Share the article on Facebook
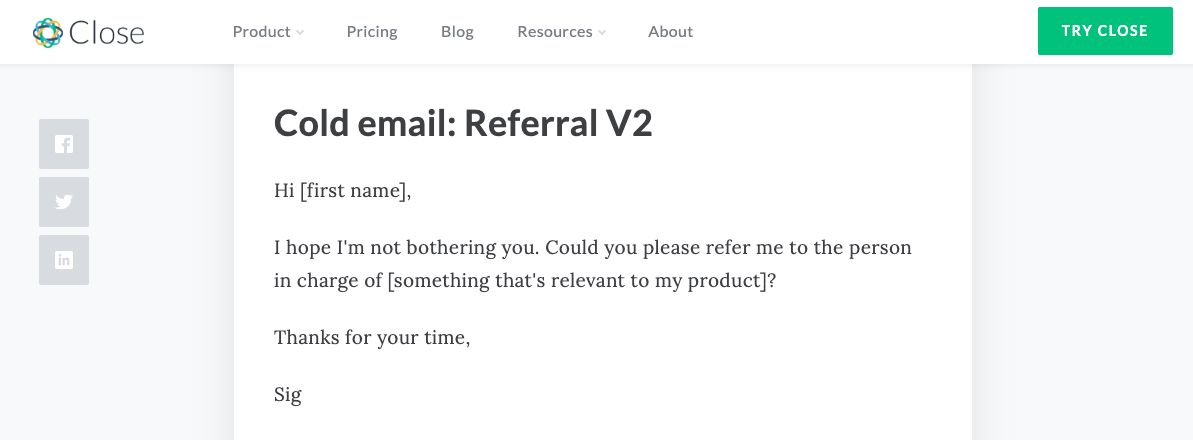This screenshot has width=1193, height=440. pyautogui.click(x=64, y=144)
